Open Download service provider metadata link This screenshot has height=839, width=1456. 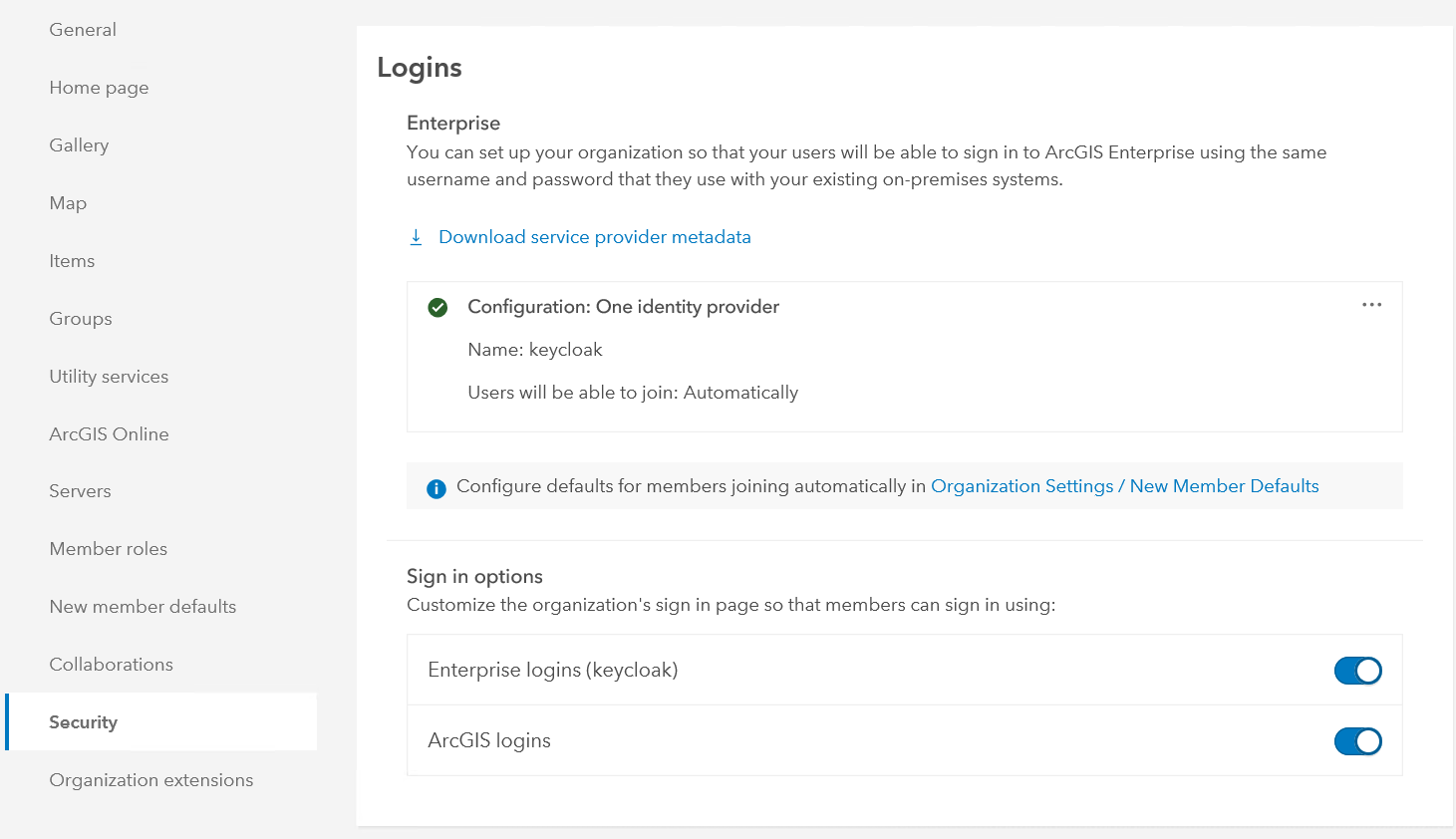[x=594, y=237]
